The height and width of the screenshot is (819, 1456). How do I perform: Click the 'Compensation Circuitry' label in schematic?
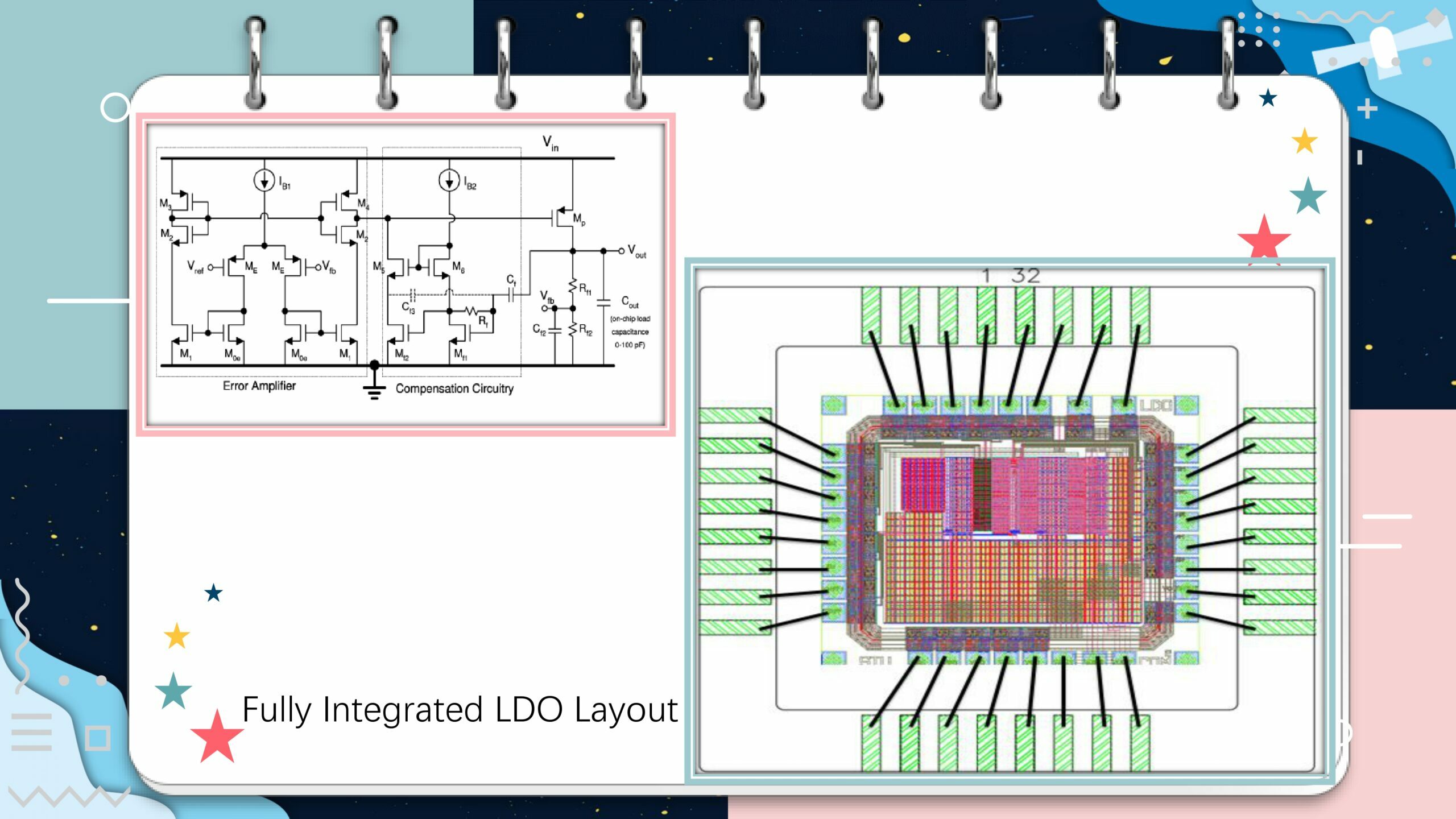click(x=454, y=388)
